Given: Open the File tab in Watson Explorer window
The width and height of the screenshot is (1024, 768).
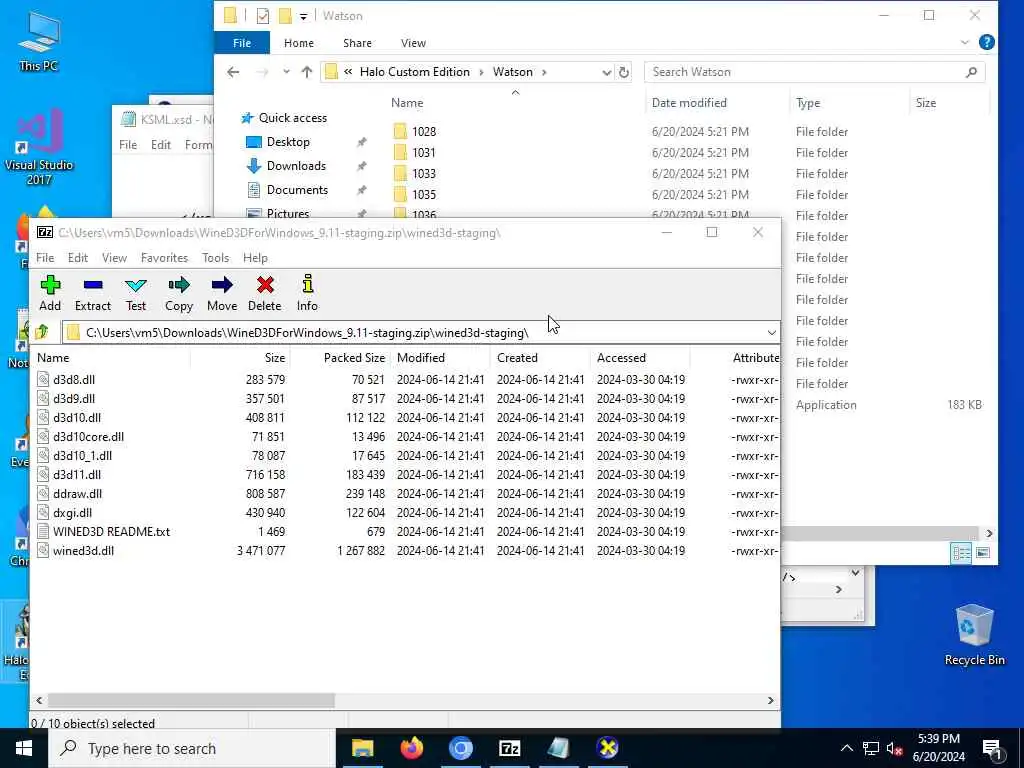Looking at the screenshot, I should [x=242, y=43].
